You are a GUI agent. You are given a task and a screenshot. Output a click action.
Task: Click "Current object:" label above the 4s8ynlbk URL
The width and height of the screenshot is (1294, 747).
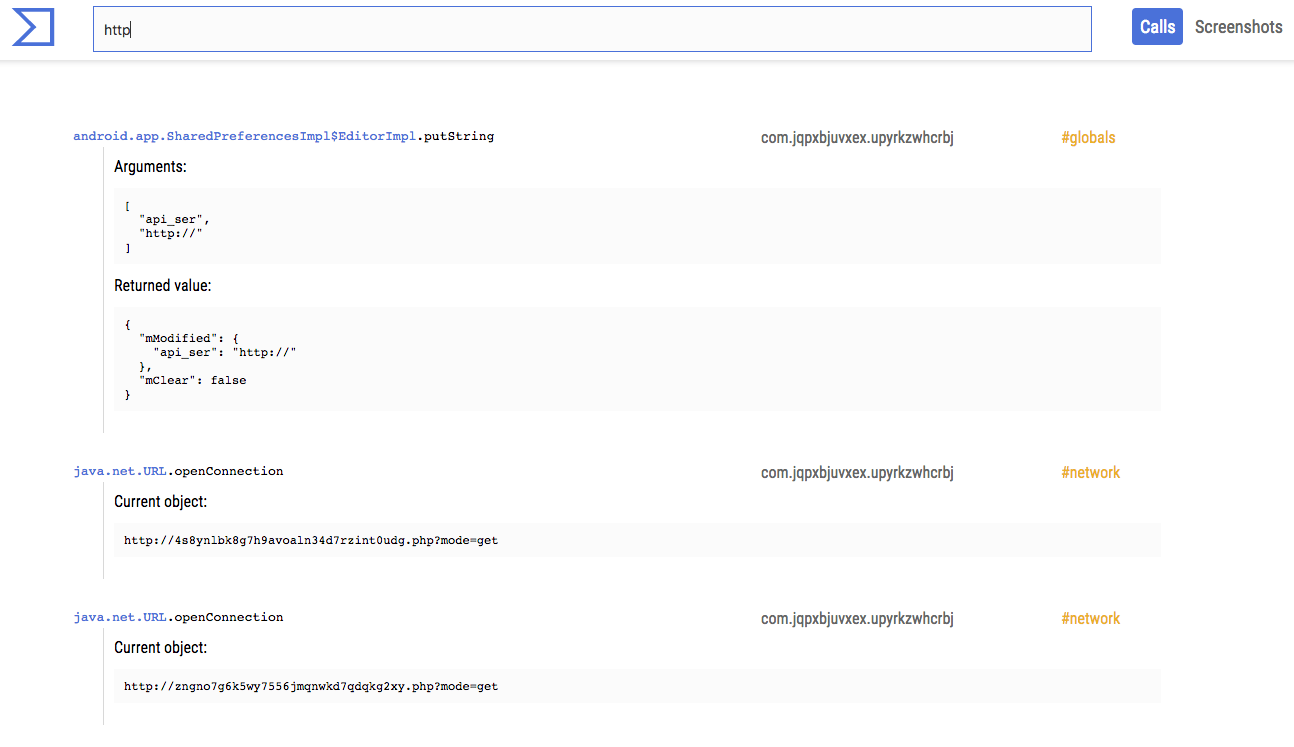pyautogui.click(x=160, y=502)
